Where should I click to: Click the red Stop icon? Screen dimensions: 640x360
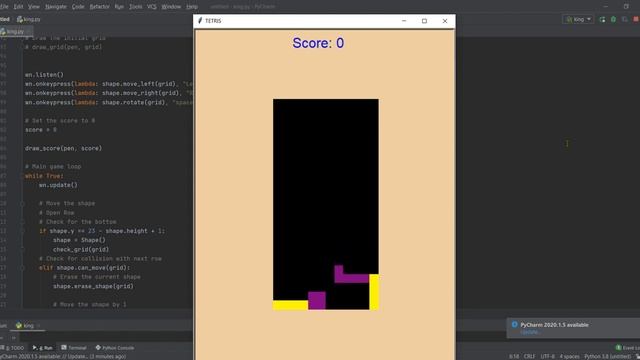point(636,19)
